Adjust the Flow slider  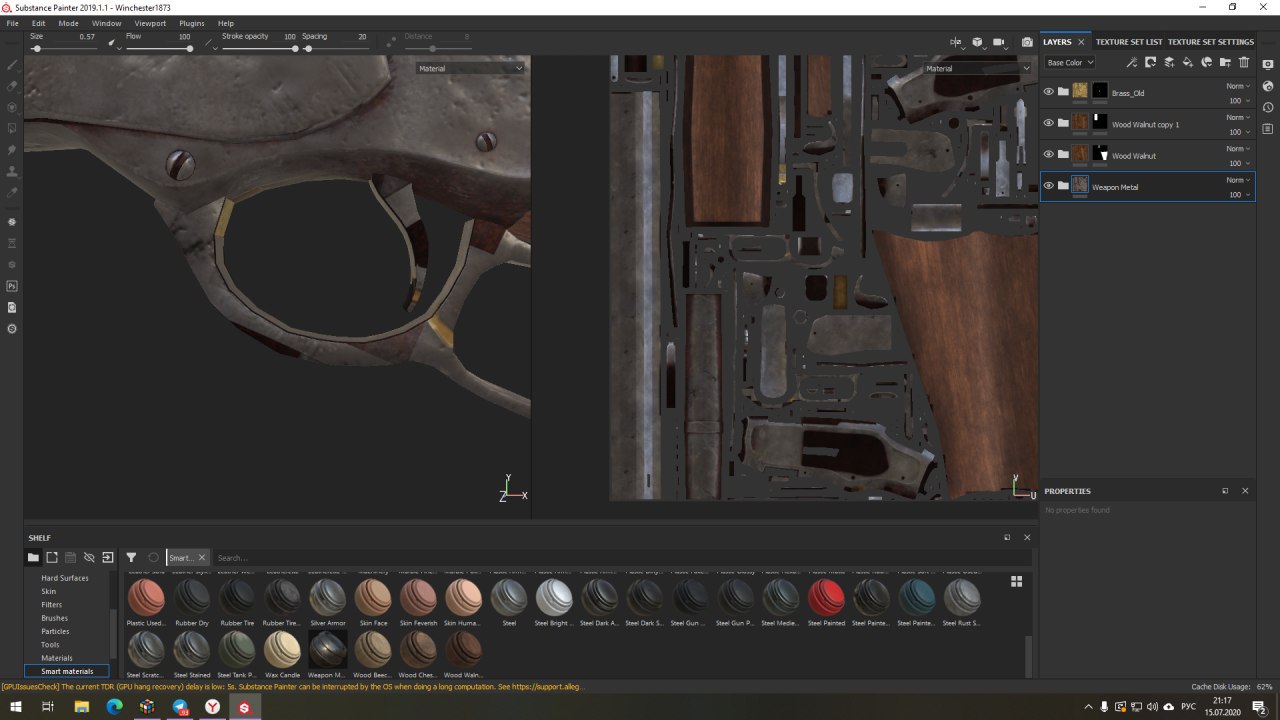(160, 48)
